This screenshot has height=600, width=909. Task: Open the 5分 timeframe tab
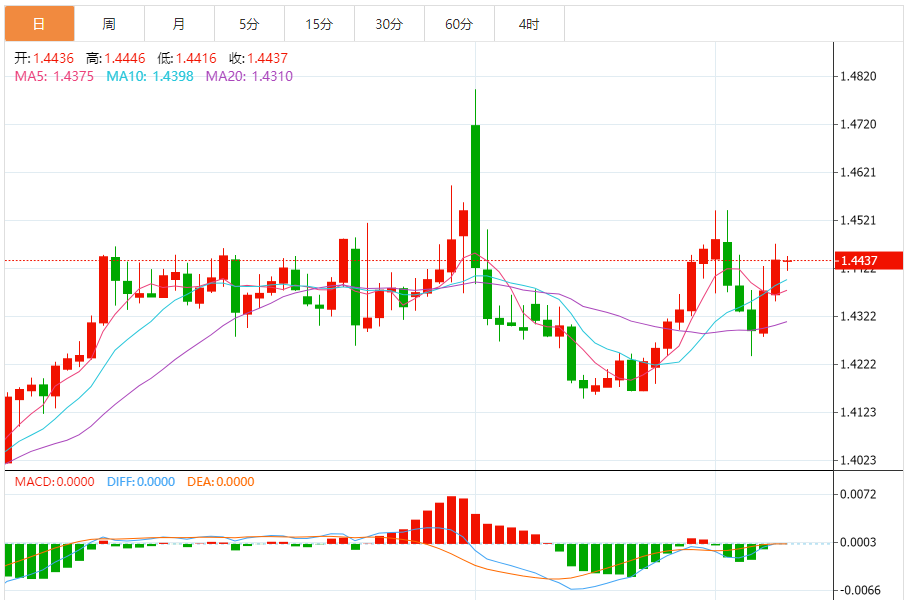tap(250, 24)
